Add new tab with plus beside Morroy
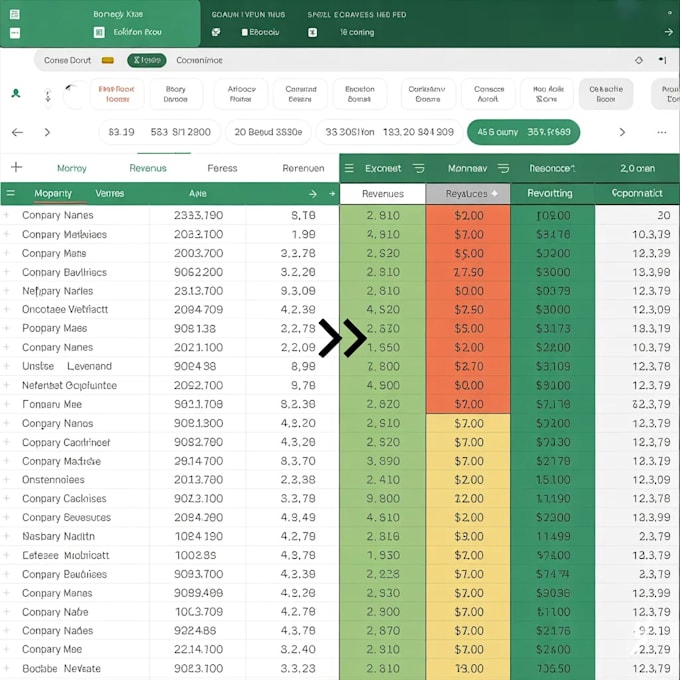This screenshot has width=680, height=680. click(16, 167)
